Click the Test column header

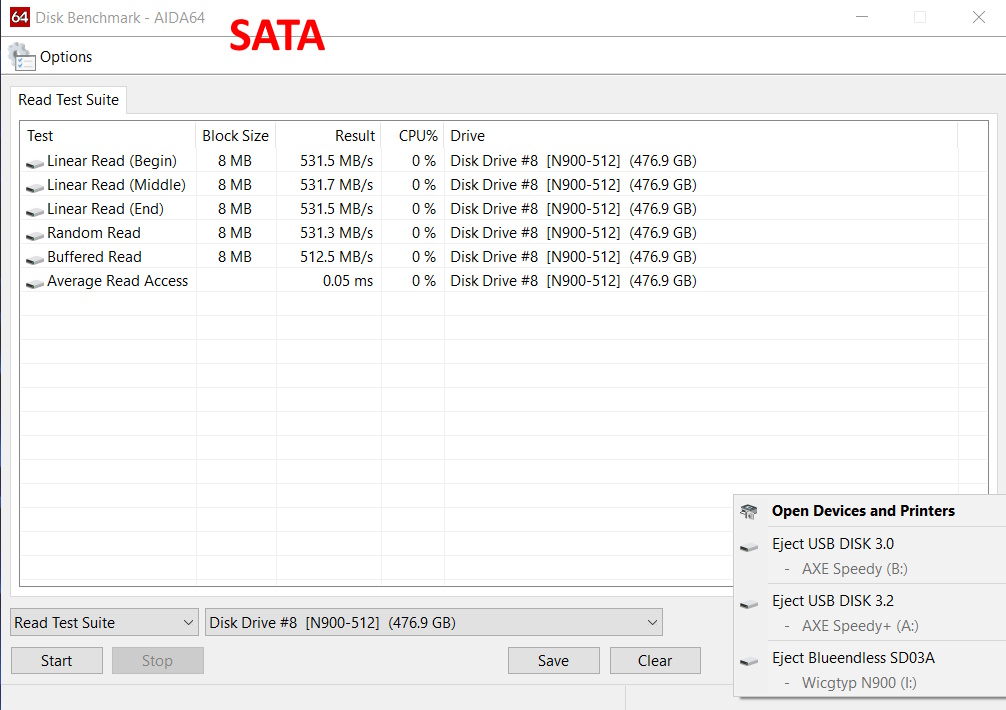point(108,136)
